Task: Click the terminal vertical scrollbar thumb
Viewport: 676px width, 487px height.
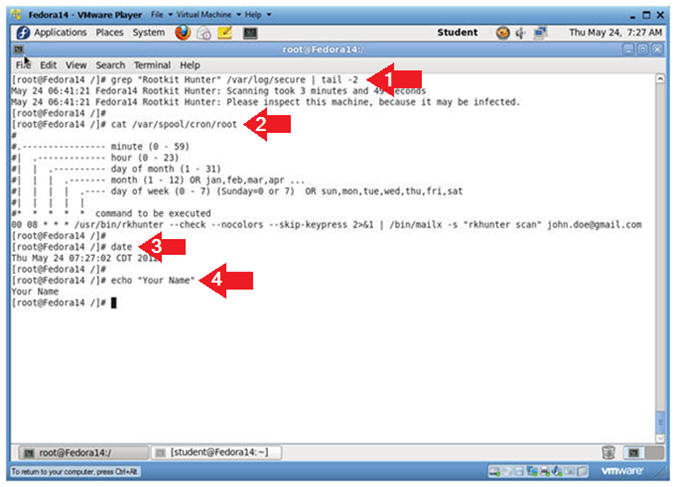Action: coord(660,422)
